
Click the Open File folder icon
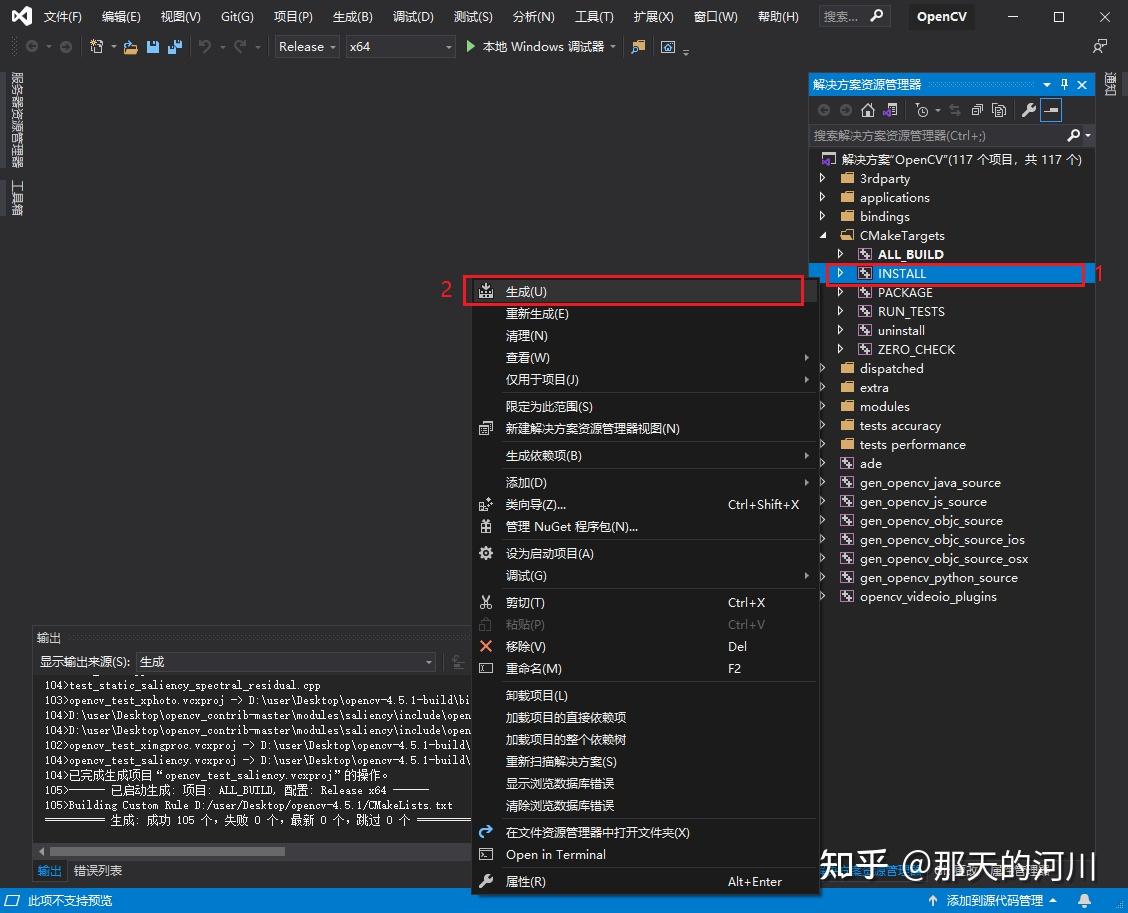tap(130, 47)
